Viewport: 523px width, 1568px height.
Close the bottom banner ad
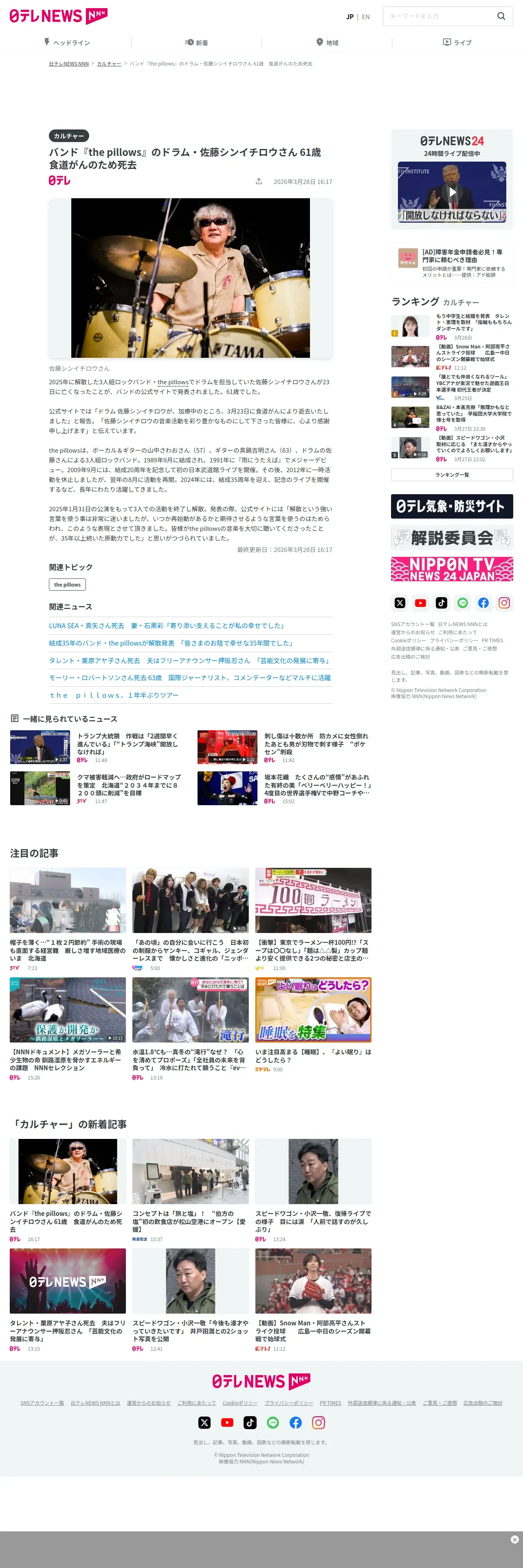pos(514,1540)
